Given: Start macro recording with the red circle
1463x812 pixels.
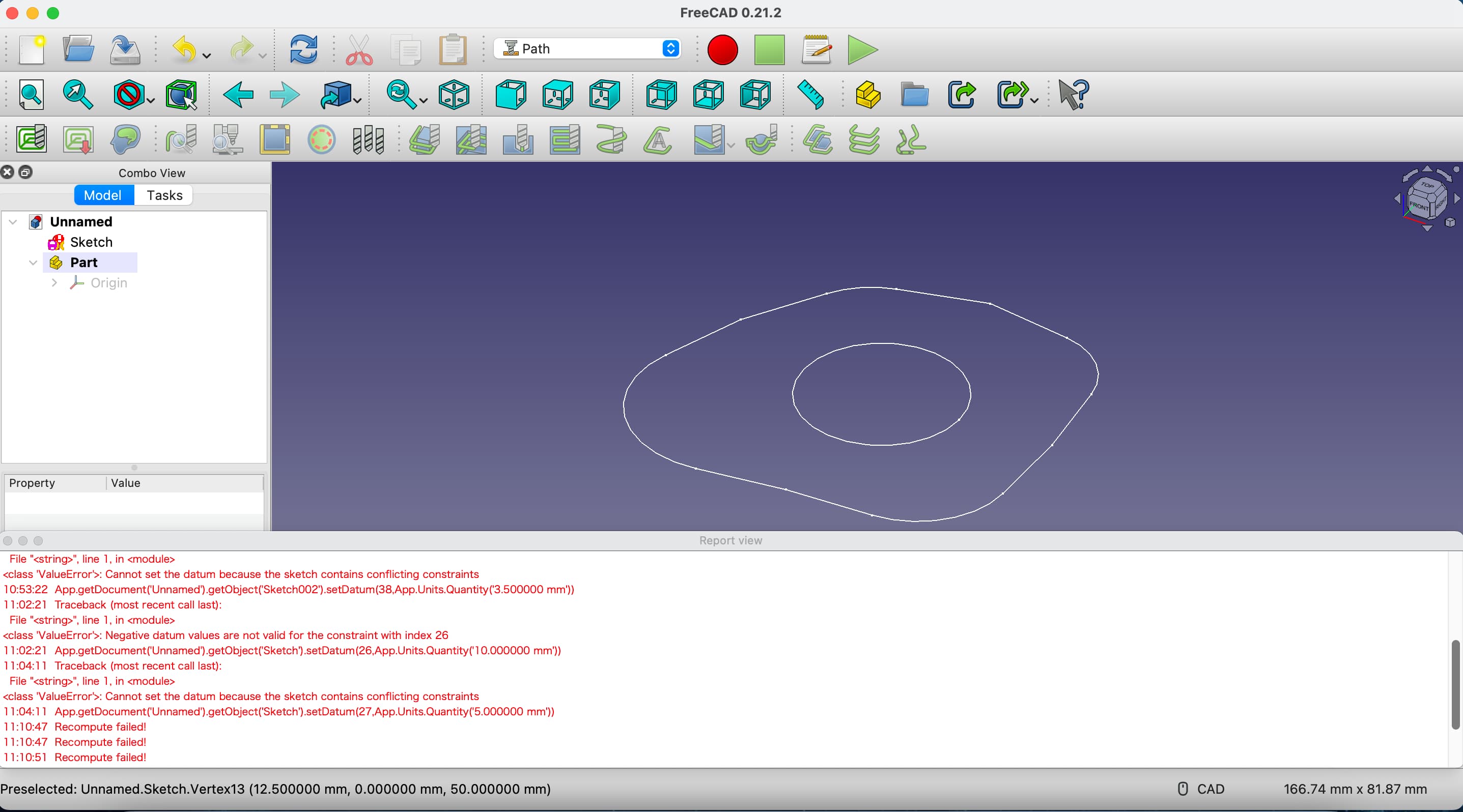Looking at the screenshot, I should click(x=722, y=50).
